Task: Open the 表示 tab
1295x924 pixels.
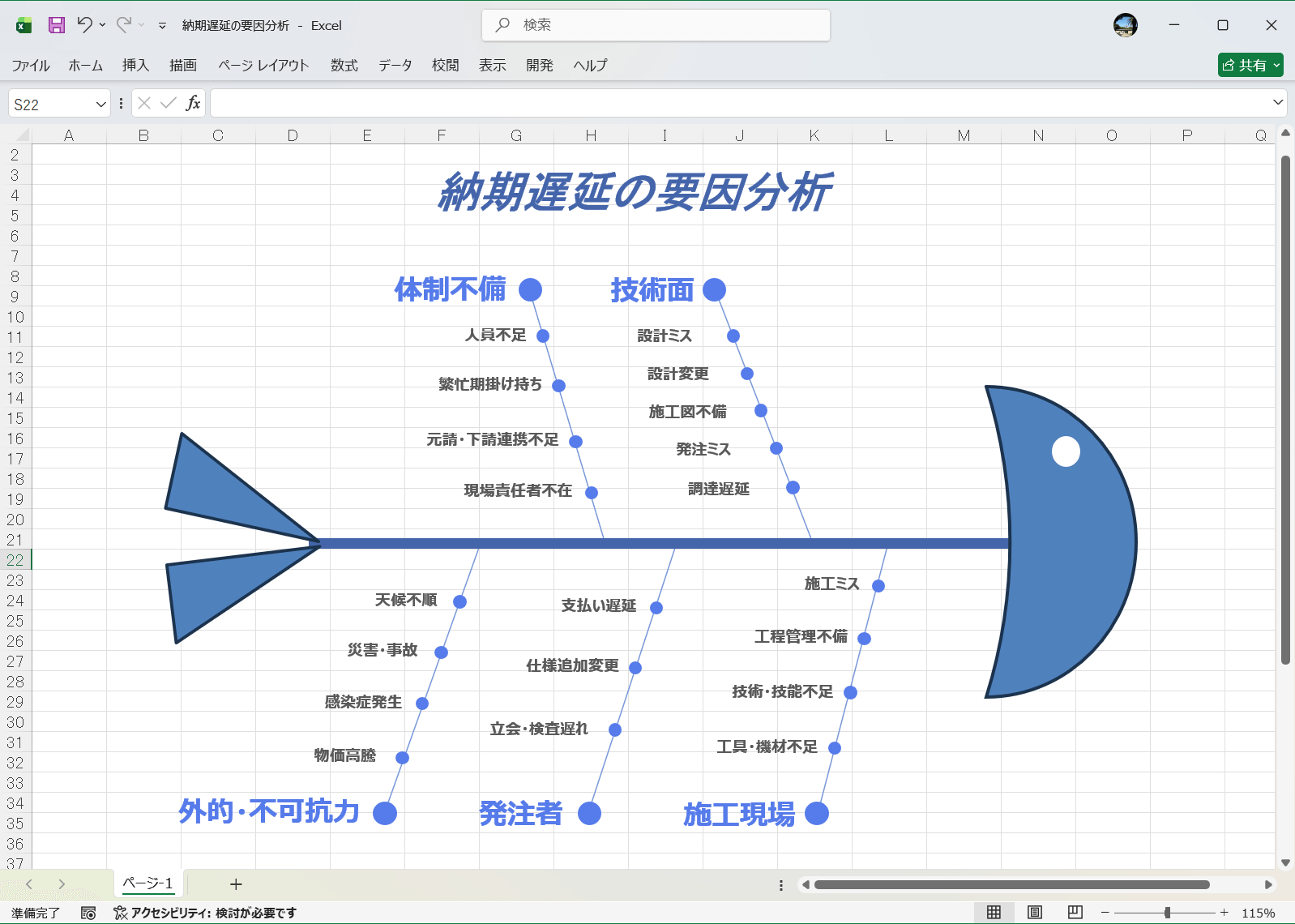Action: point(492,65)
